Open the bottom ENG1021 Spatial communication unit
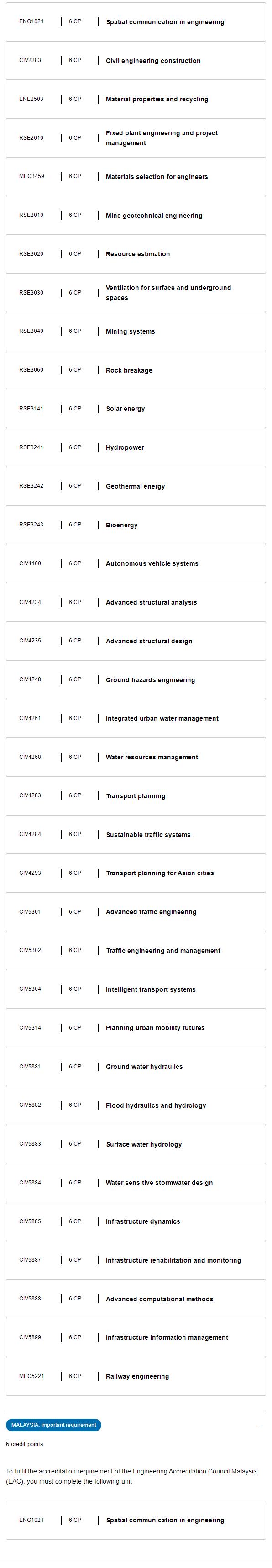This screenshot has width=272, height=1568. coord(136,1520)
